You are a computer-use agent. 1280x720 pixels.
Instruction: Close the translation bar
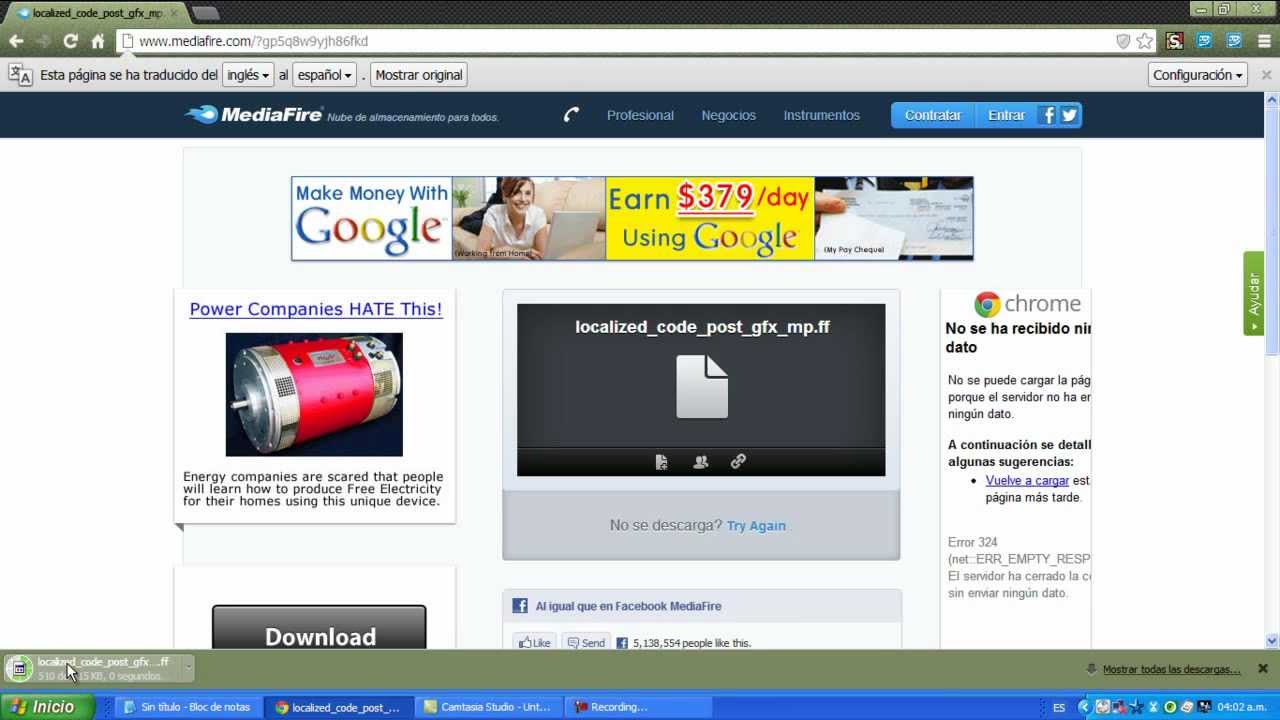[1266, 75]
